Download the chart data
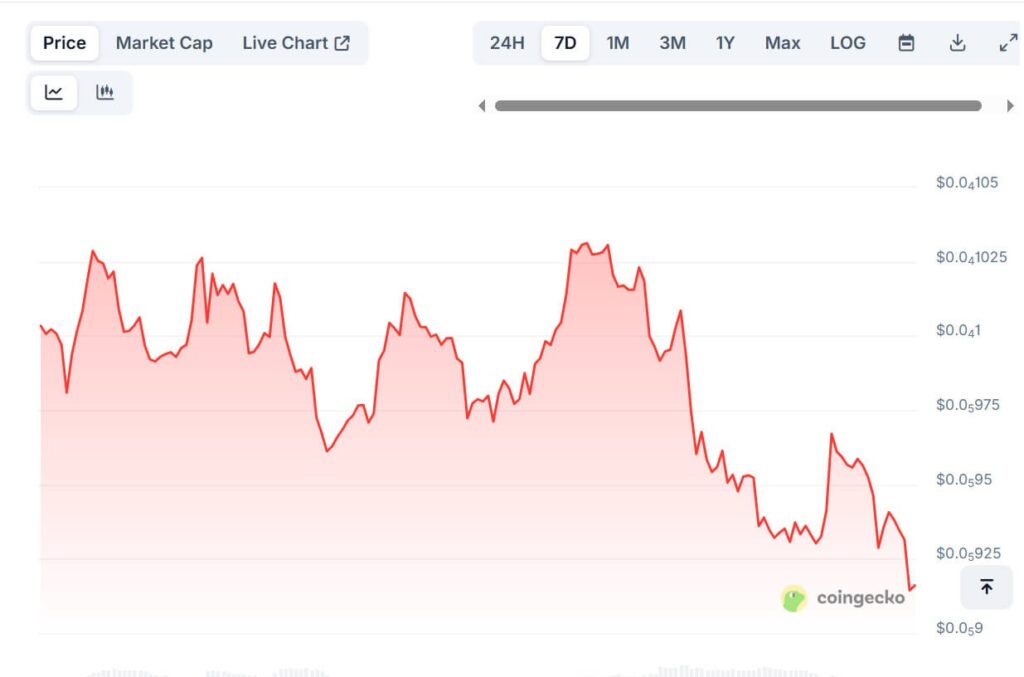The height and width of the screenshot is (677, 1024). click(957, 43)
